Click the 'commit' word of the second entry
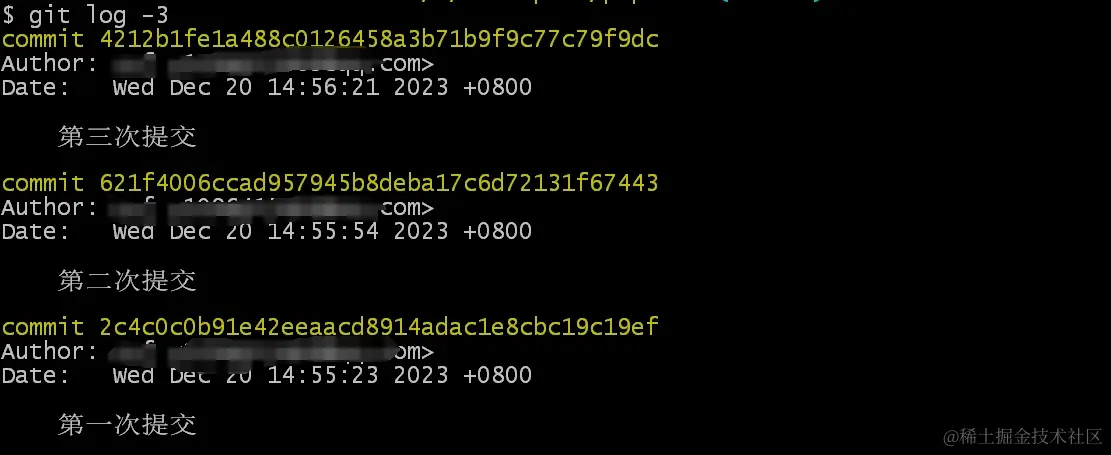The image size is (1111, 455). (43, 184)
